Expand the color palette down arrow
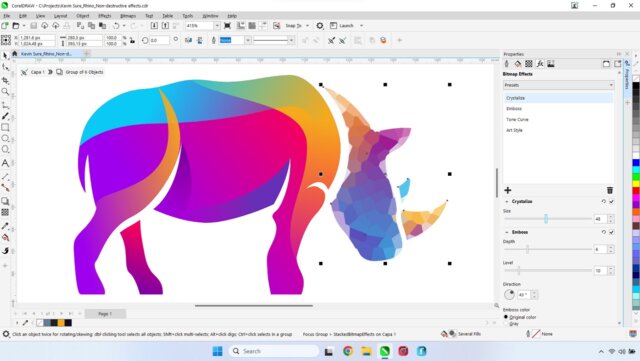The height and width of the screenshot is (361, 640). (x=636, y=314)
